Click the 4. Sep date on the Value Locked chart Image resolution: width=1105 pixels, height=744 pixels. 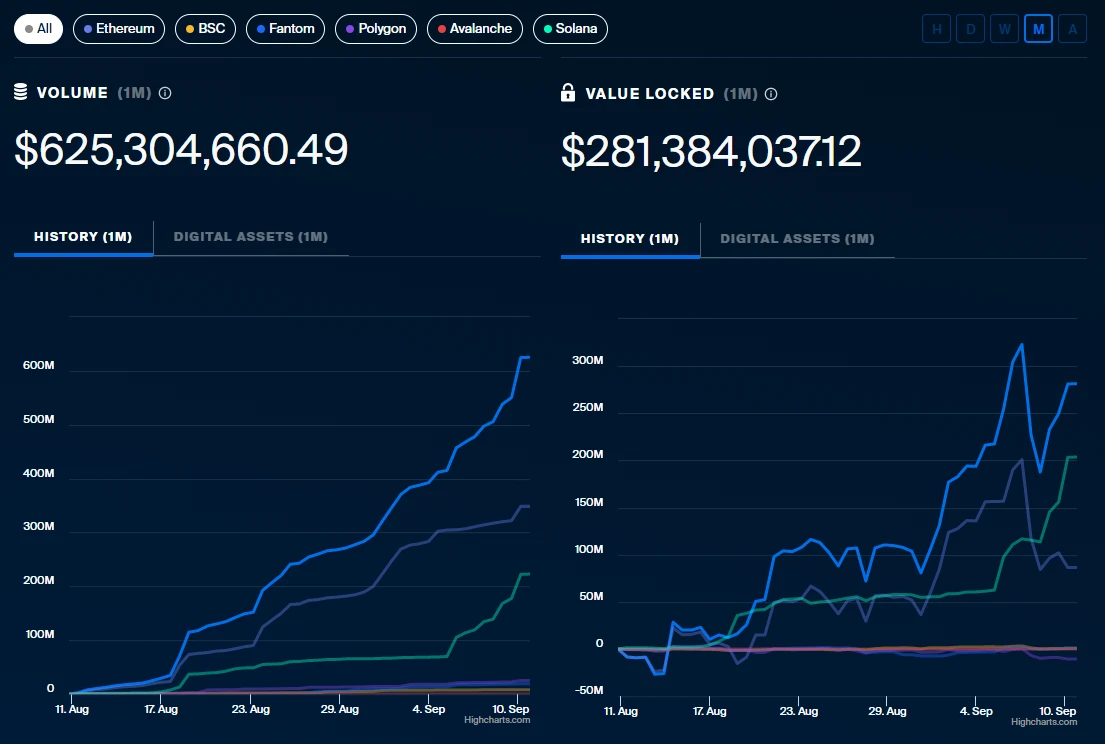click(976, 711)
